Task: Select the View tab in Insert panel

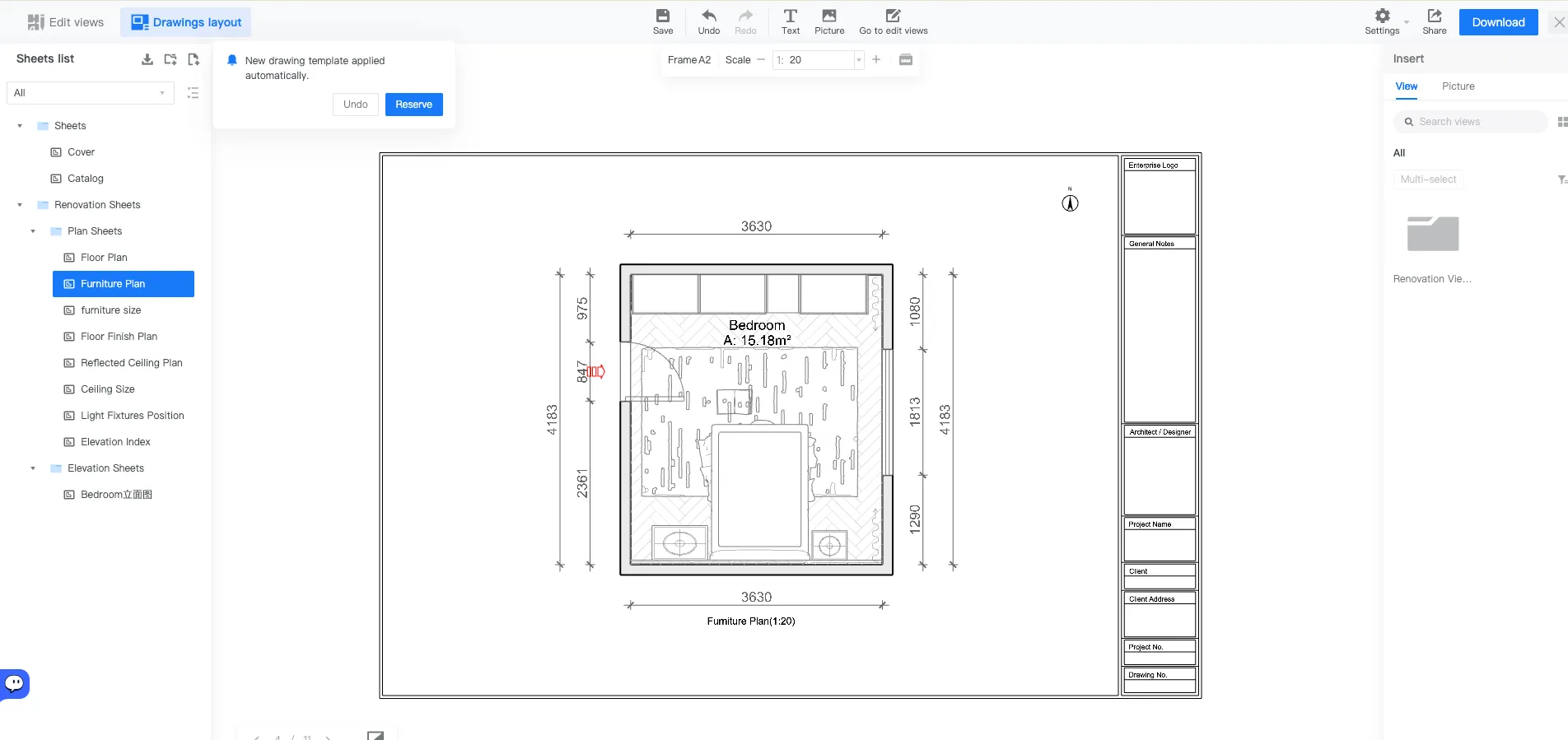Action: [1407, 86]
